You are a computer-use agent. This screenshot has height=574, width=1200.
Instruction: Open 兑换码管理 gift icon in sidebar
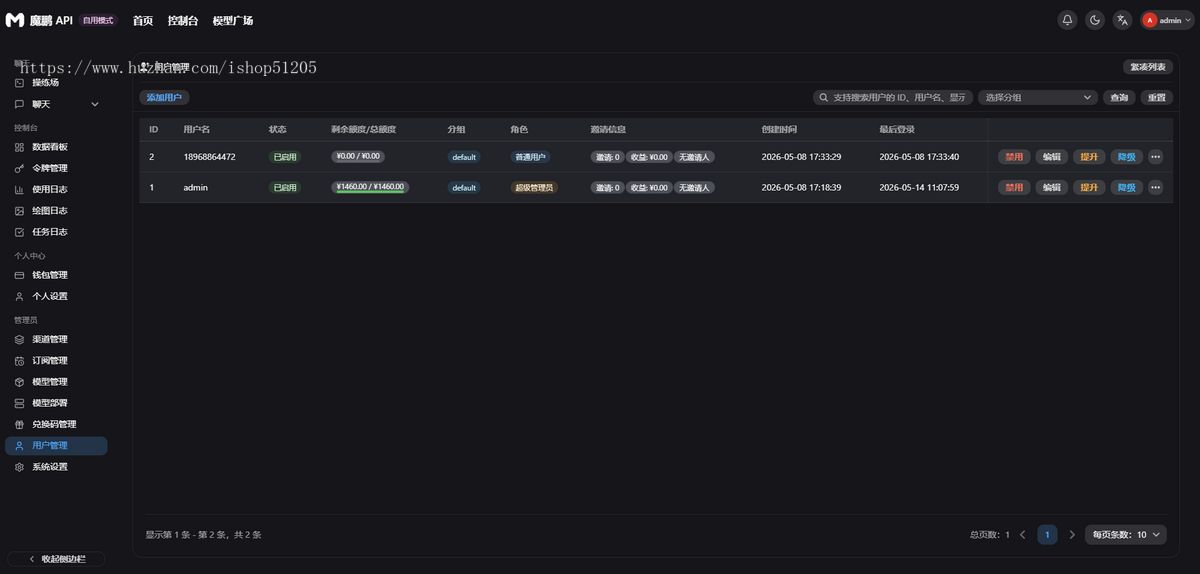[19, 424]
